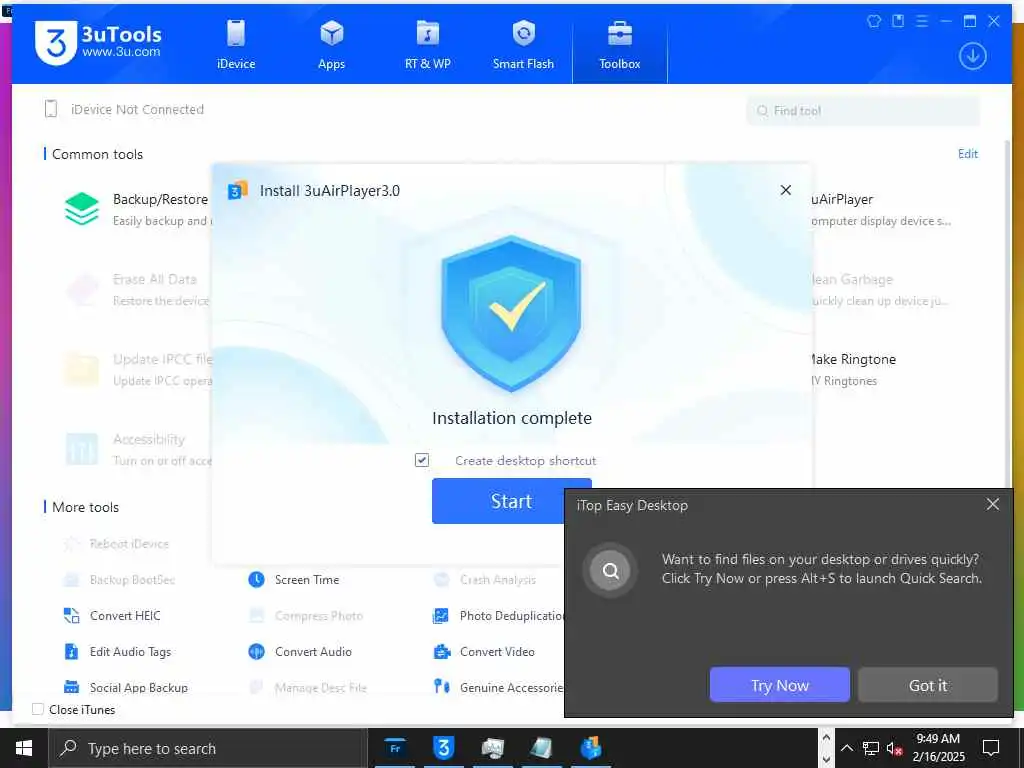Open the Screen Time tool

[293, 580]
